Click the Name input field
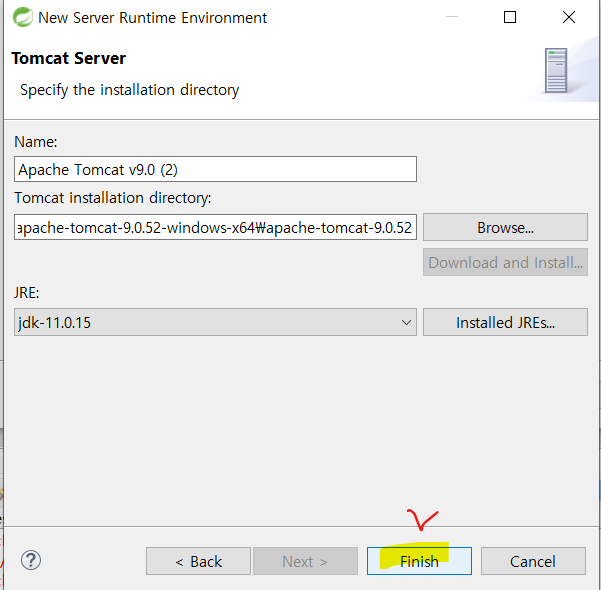The width and height of the screenshot is (601, 590). [215, 169]
